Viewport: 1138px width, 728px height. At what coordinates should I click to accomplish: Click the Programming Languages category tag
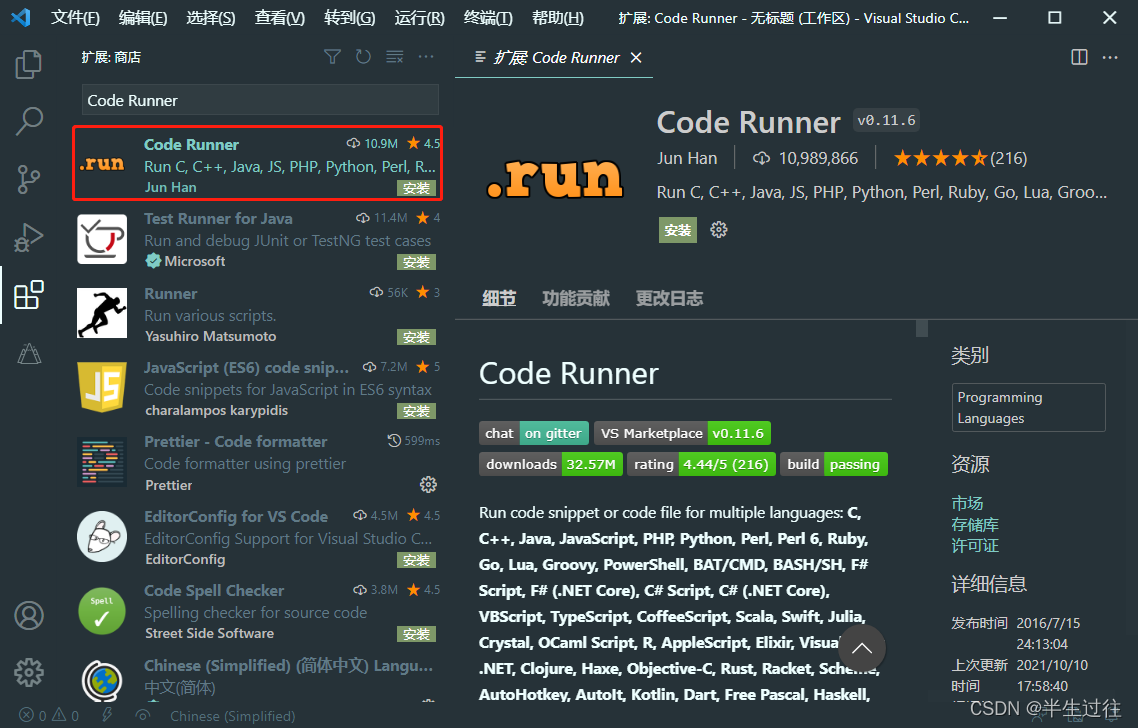1028,408
